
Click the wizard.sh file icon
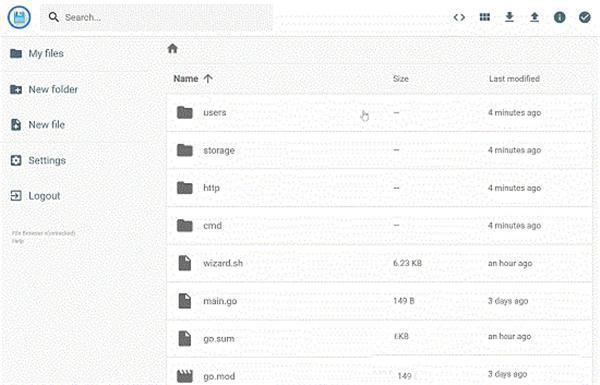click(x=185, y=263)
